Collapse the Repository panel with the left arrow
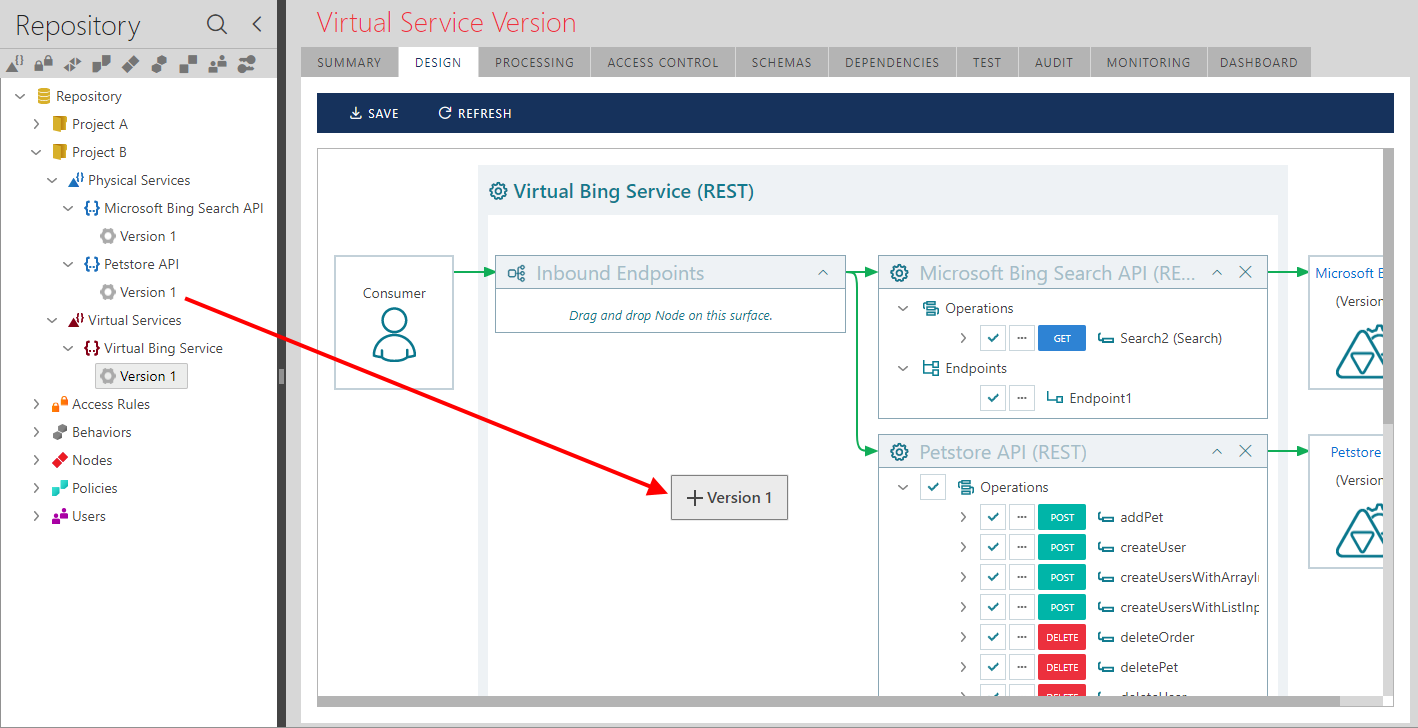This screenshot has height=728, width=1418. coord(257,25)
